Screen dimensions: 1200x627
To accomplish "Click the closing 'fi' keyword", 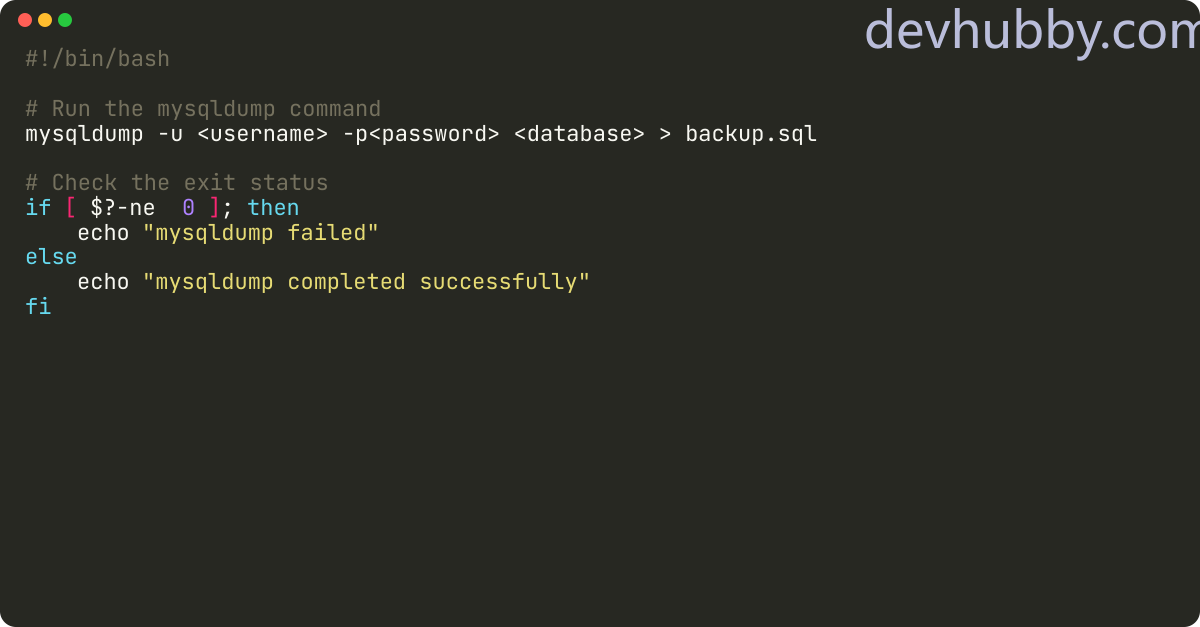I will (x=38, y=307).
